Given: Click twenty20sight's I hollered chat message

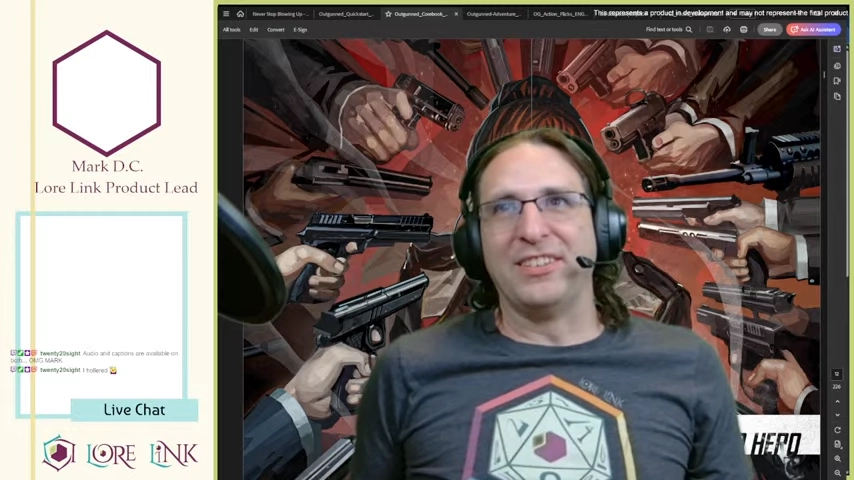Looking at the screenshot, I should [x=64, y=370].
